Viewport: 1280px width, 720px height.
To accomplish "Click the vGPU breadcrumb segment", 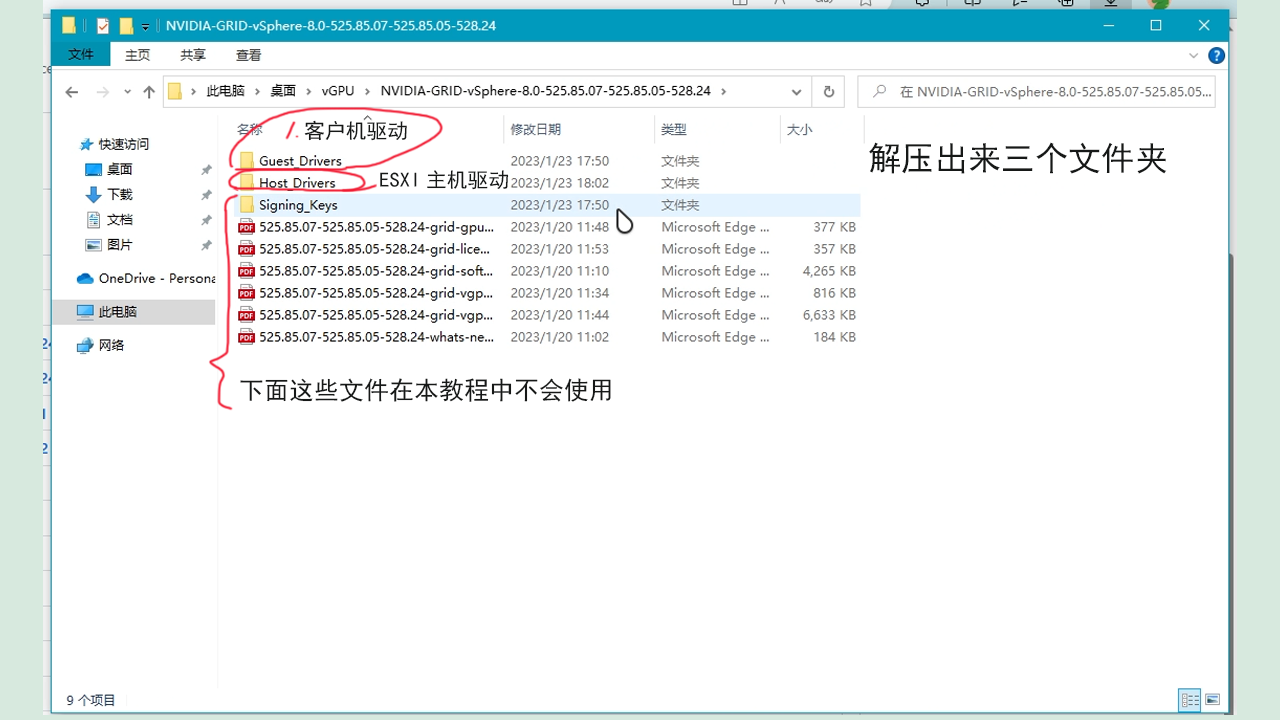I will pyautogui.click(x=338, y=91).
